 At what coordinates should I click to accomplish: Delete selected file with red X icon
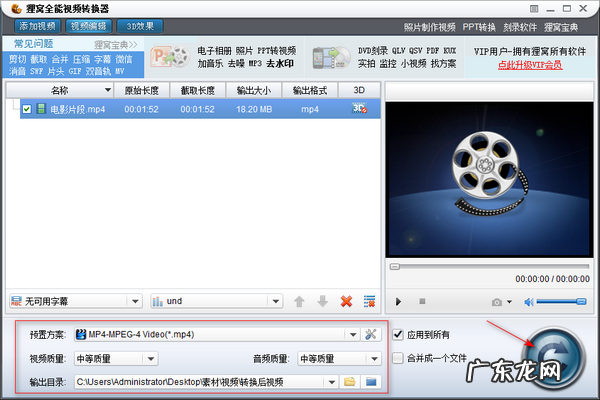click(x=347, y=301)
